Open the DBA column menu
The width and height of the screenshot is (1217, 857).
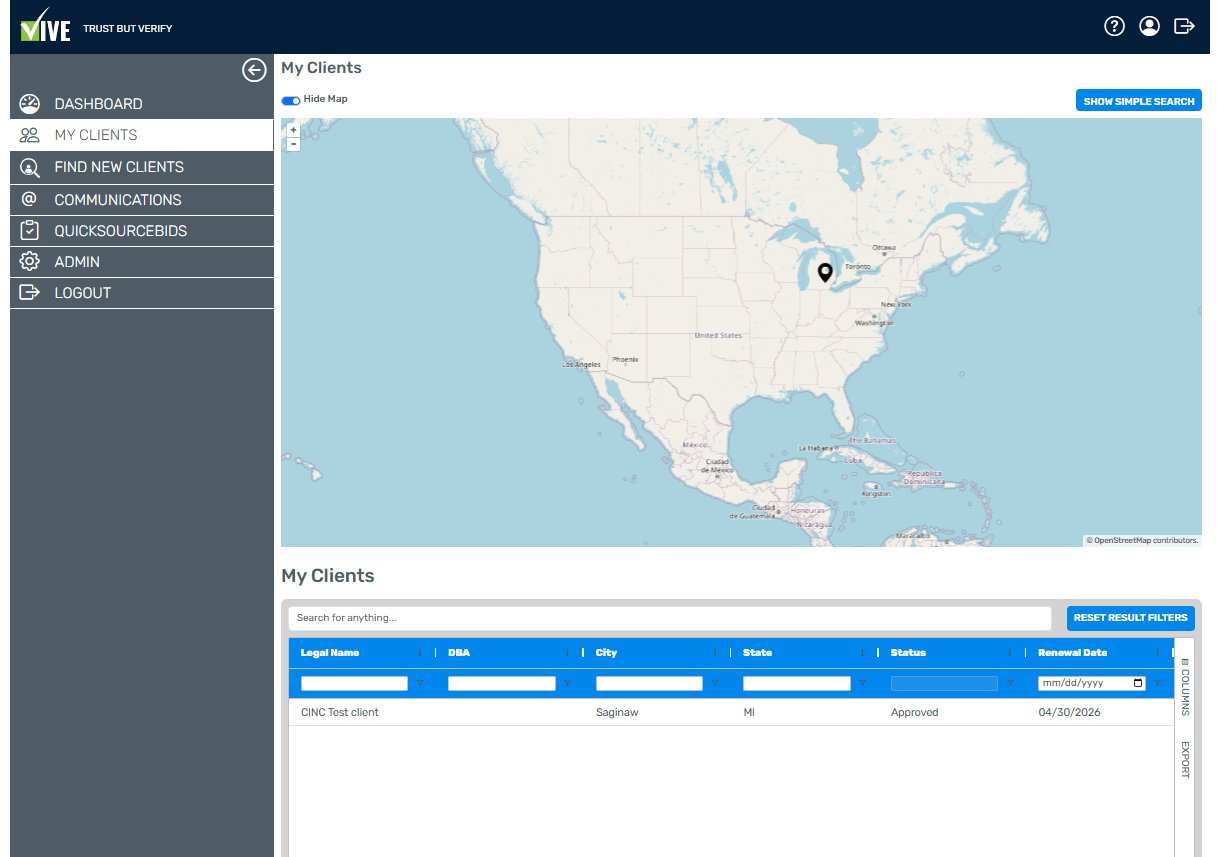tap(568, 653)
